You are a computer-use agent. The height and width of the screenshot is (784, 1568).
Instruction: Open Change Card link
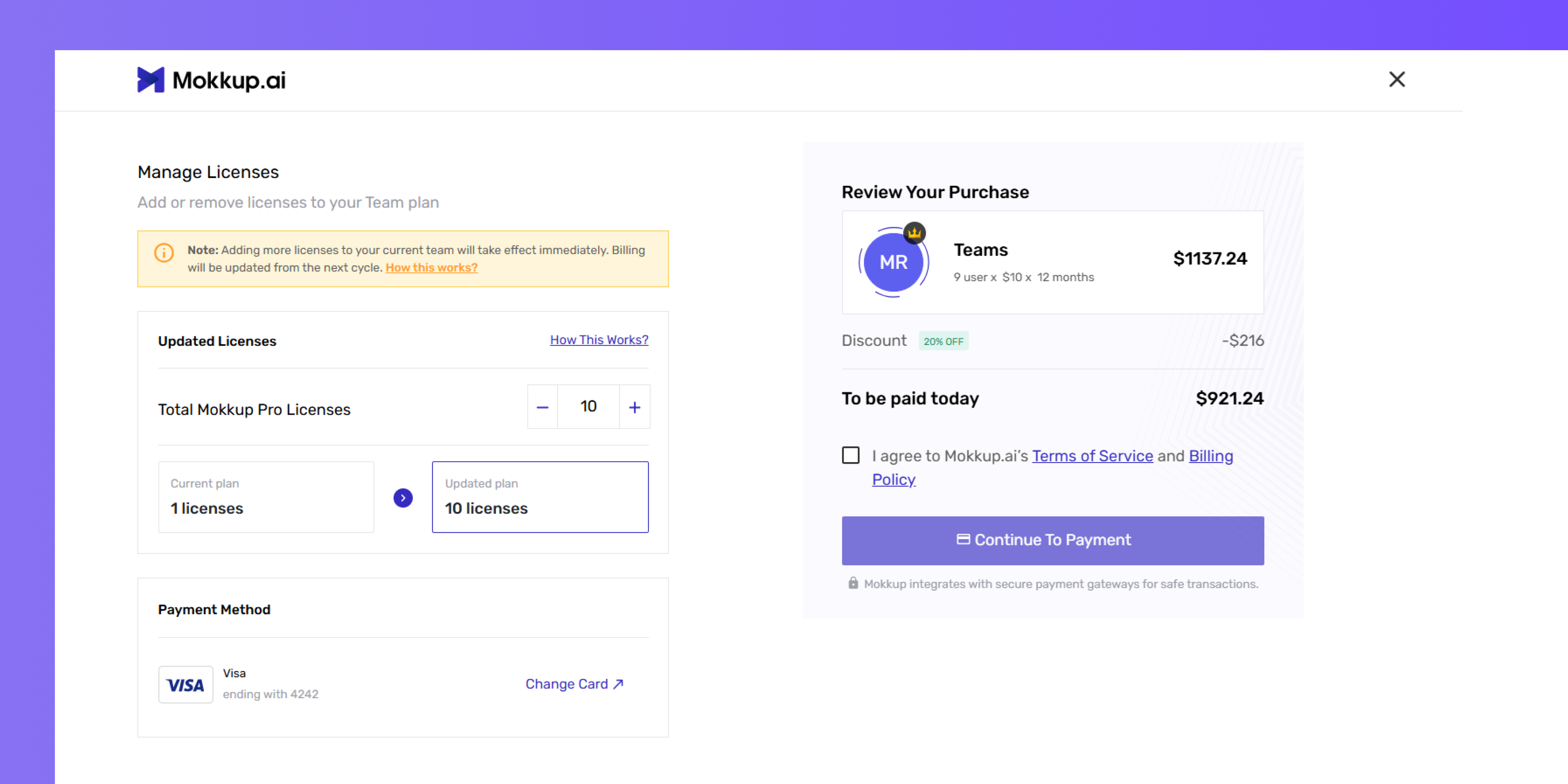pos(575,684)
